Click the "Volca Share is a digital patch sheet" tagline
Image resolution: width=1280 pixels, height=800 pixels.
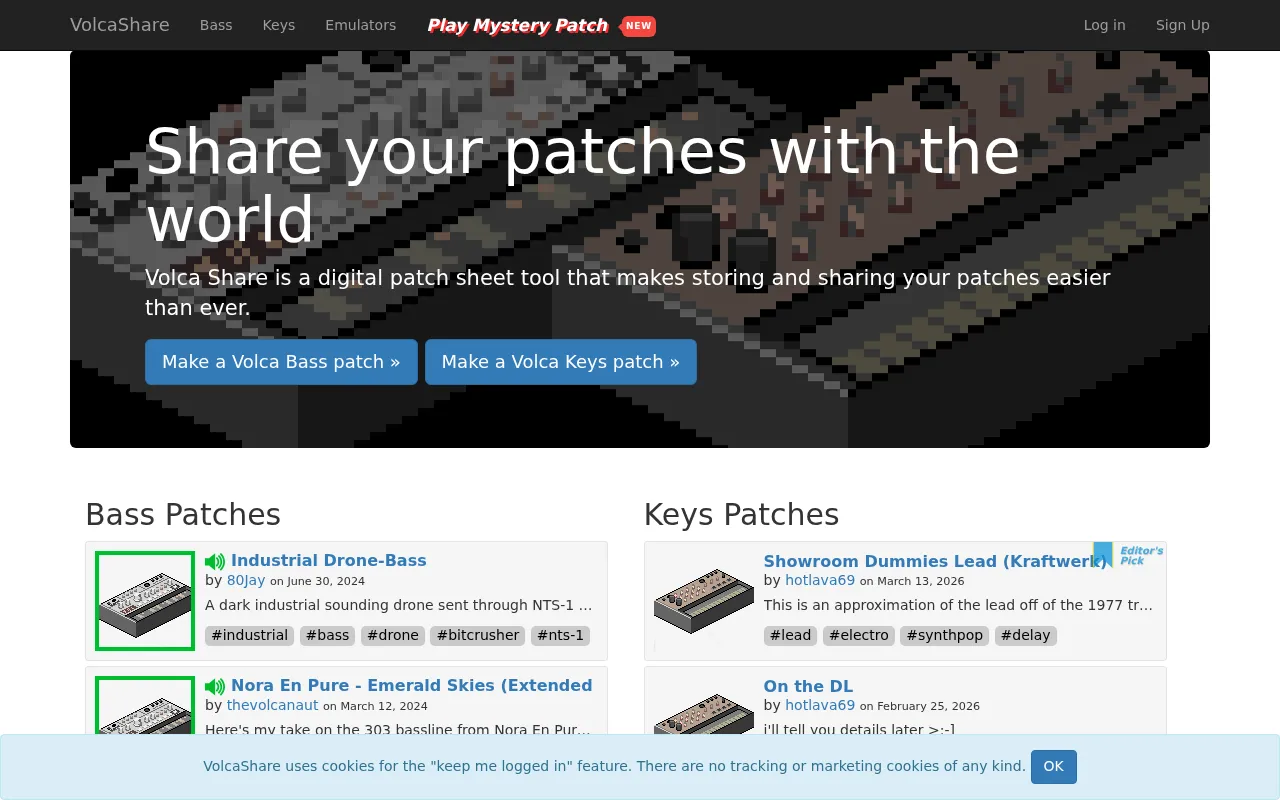(628, 292)
